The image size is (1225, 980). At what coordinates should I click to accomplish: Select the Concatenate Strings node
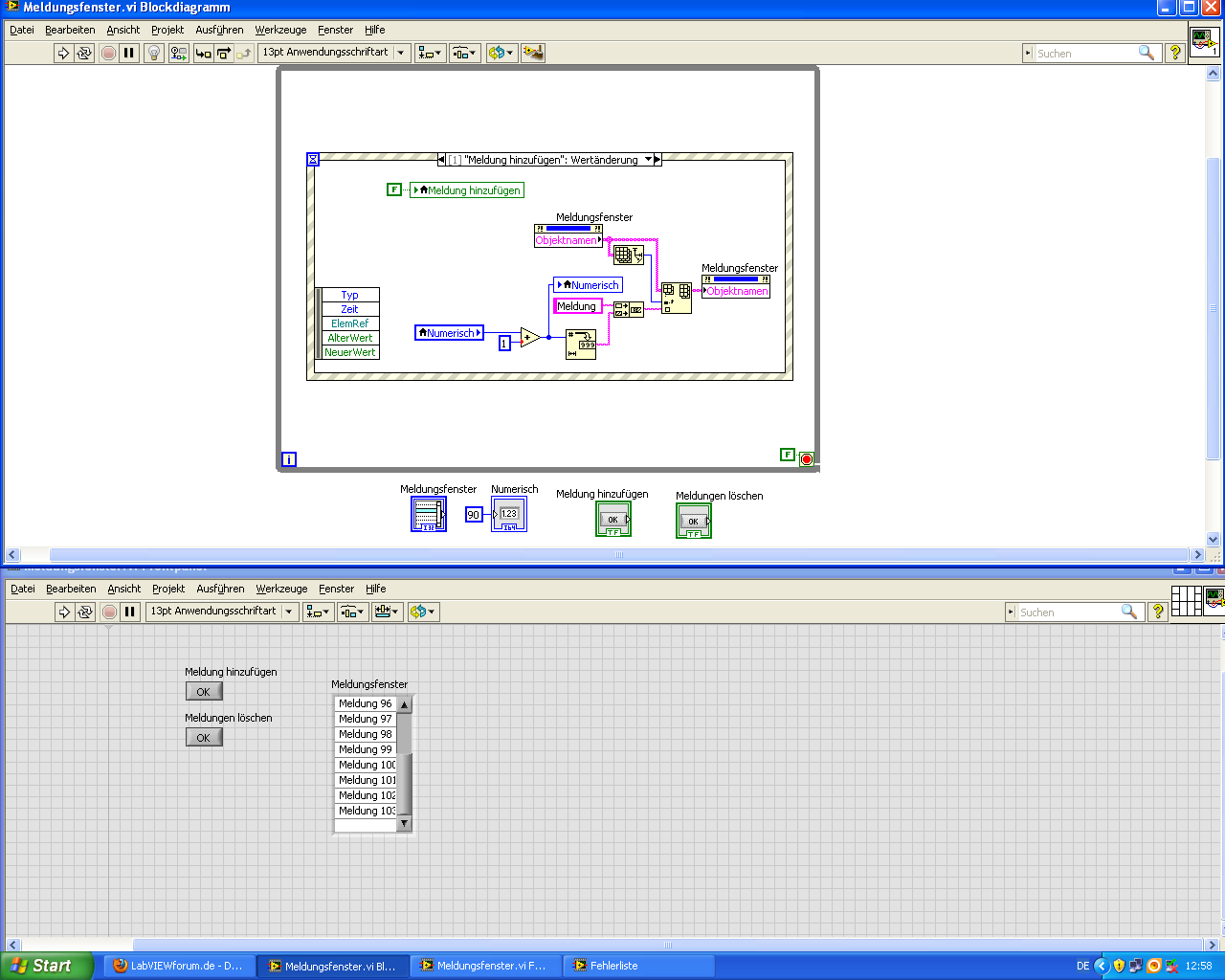tap(628, 309)
